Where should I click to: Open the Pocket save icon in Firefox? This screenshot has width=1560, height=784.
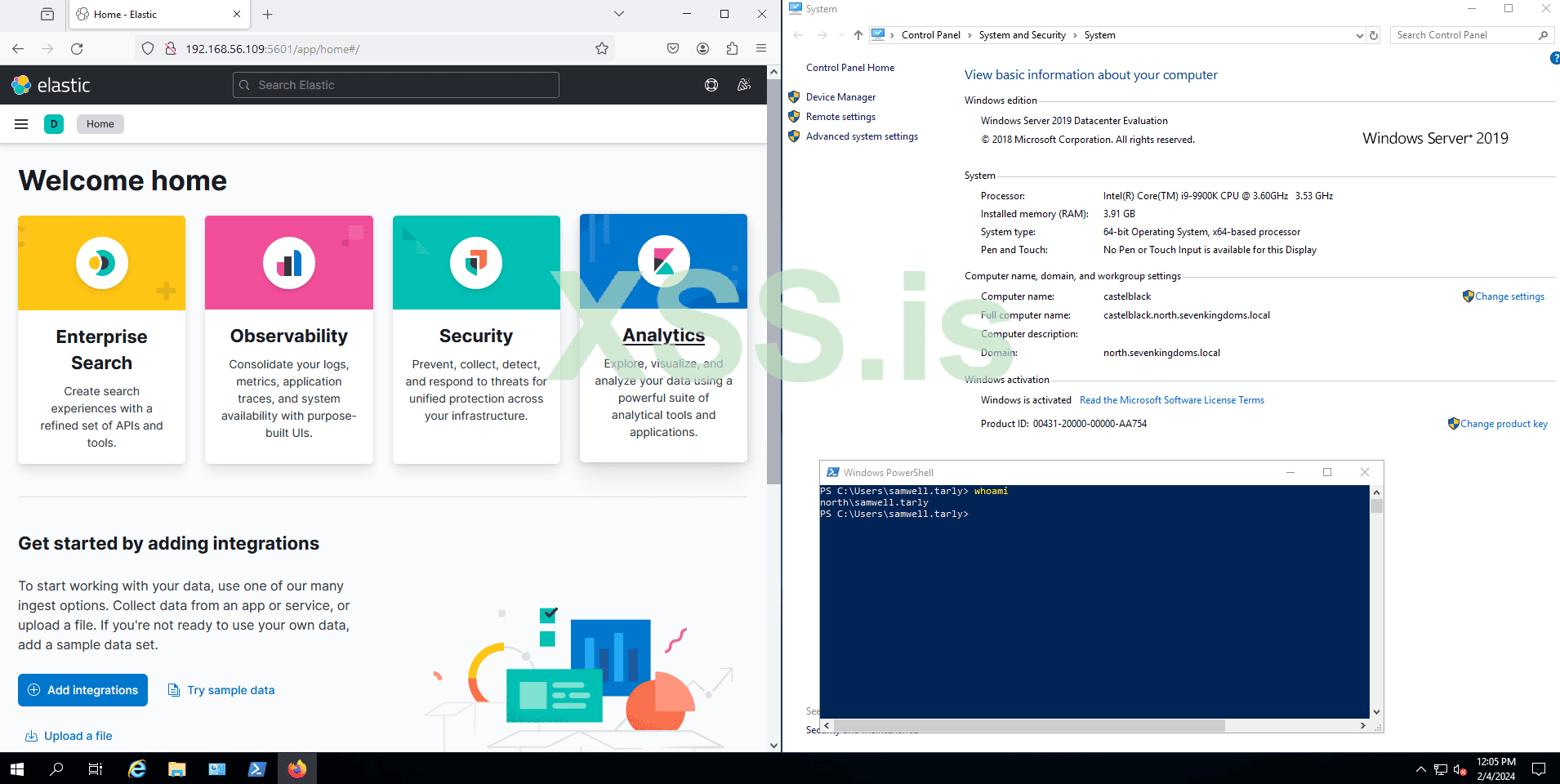673,49
